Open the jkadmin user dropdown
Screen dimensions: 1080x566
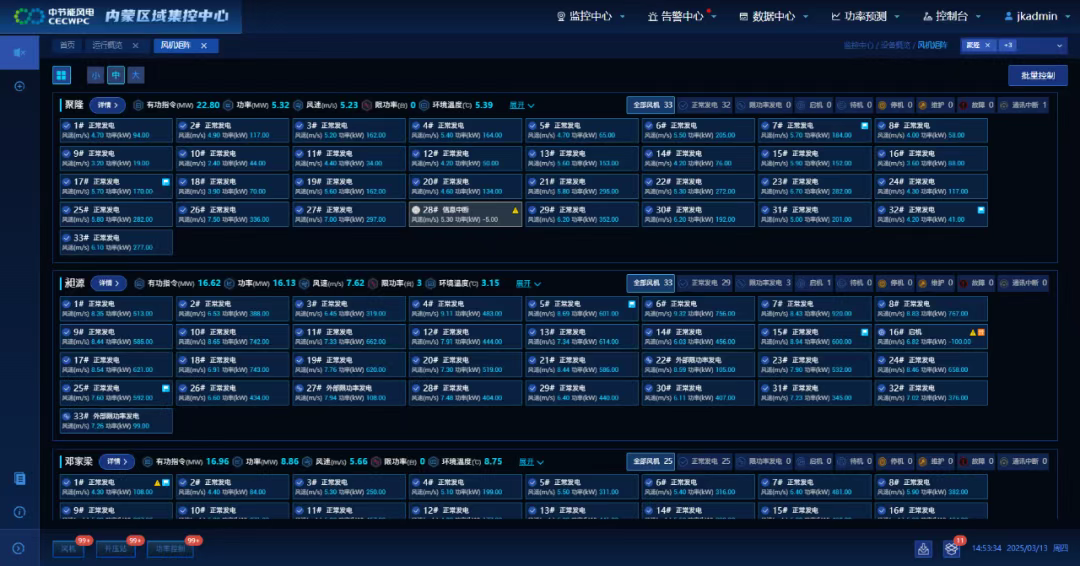[1034, 16]
